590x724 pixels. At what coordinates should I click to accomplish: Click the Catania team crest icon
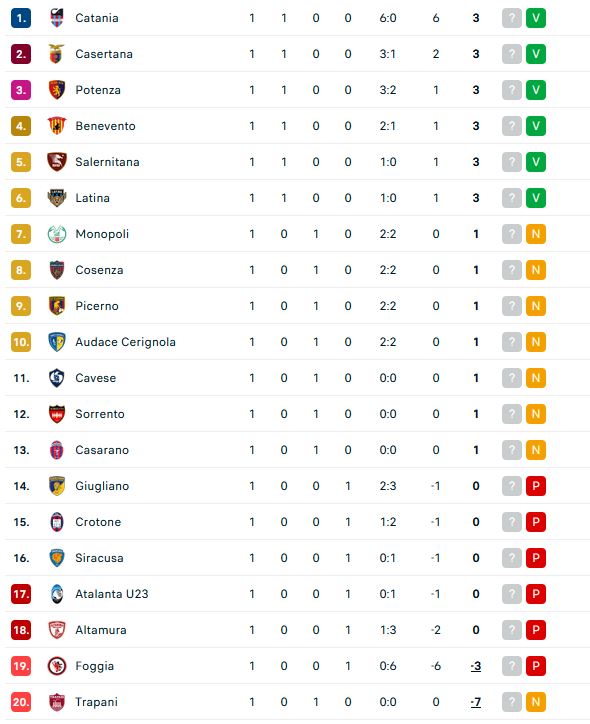pos(57,18)
